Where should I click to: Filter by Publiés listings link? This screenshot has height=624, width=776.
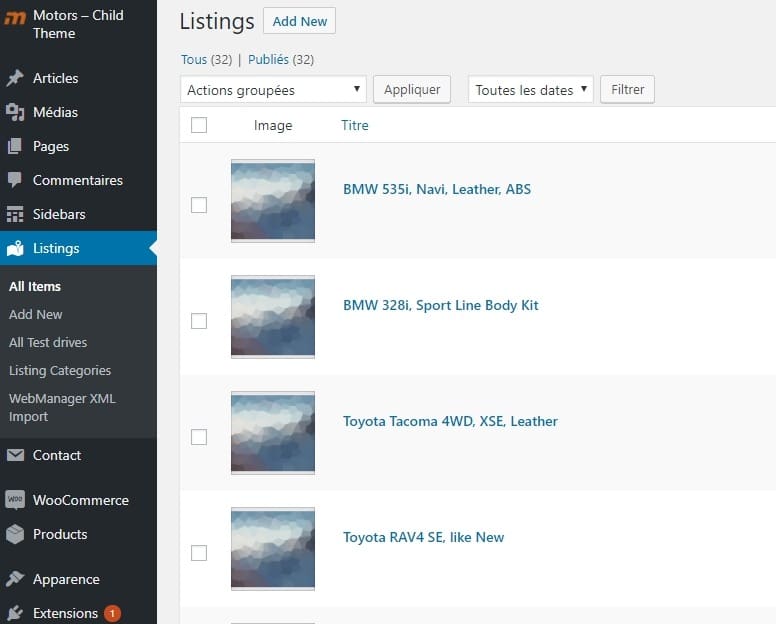tap(268, 59)
